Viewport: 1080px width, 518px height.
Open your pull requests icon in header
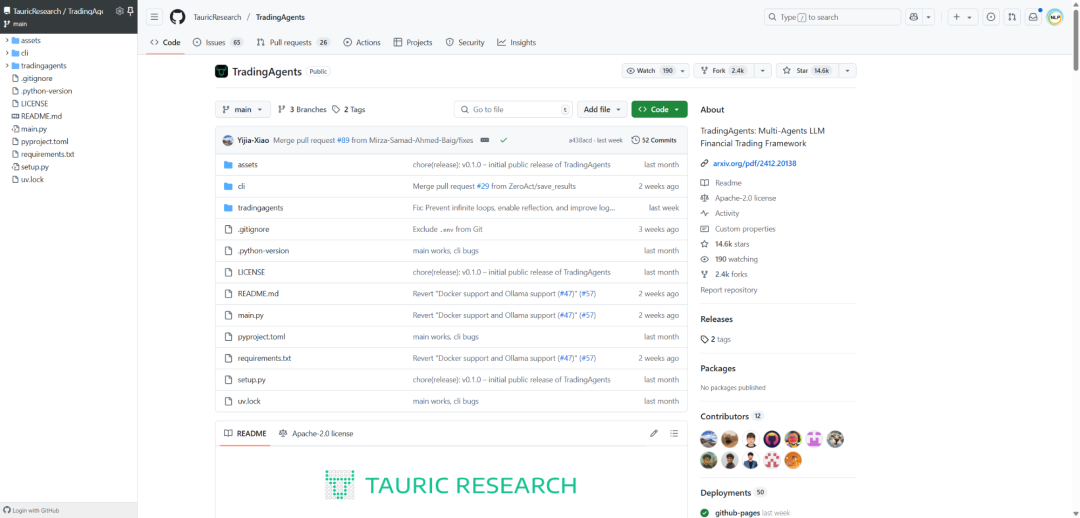click(1012, 17)
